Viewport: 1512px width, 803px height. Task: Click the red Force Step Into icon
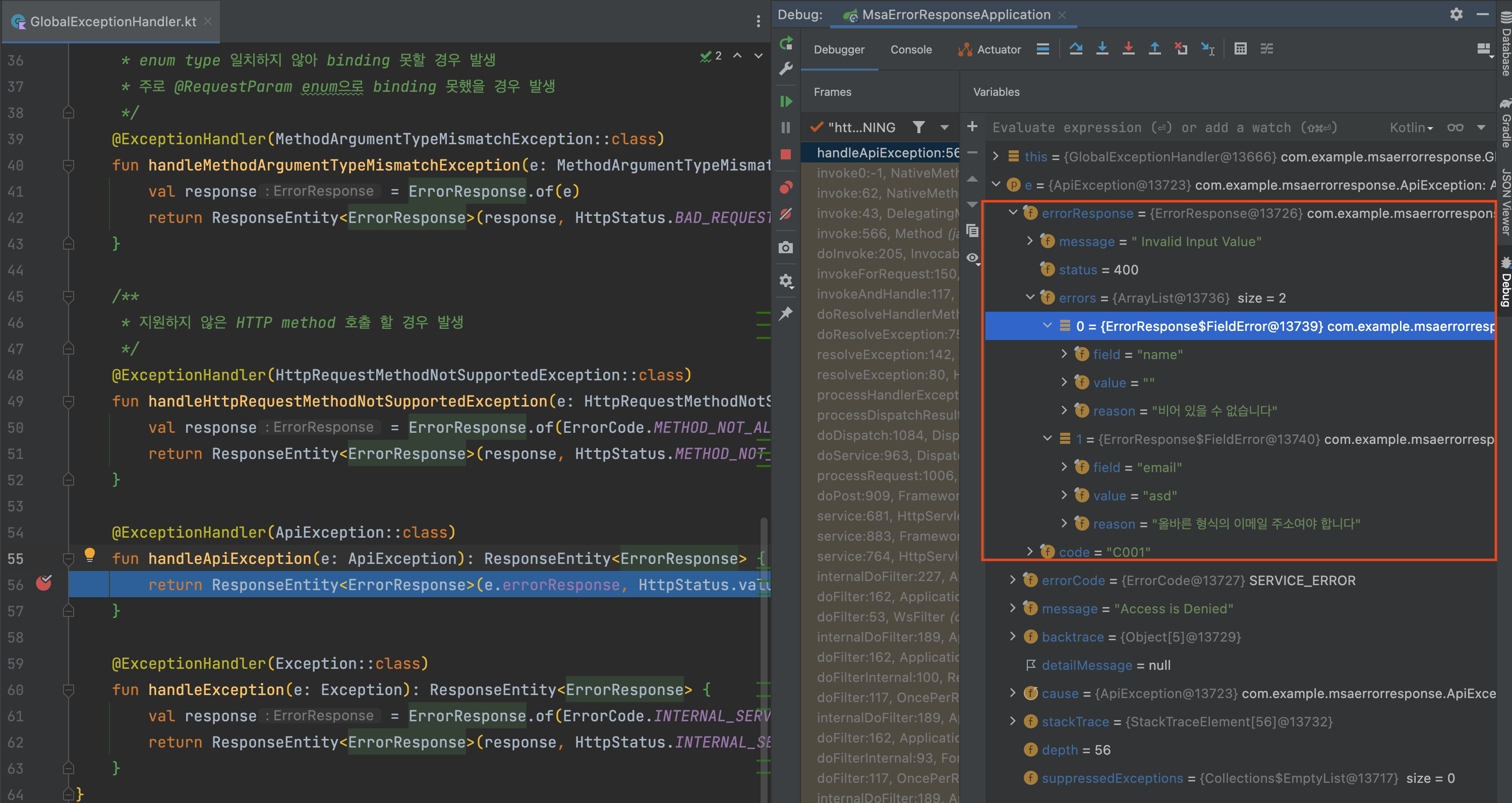[x=1128, y=49]
